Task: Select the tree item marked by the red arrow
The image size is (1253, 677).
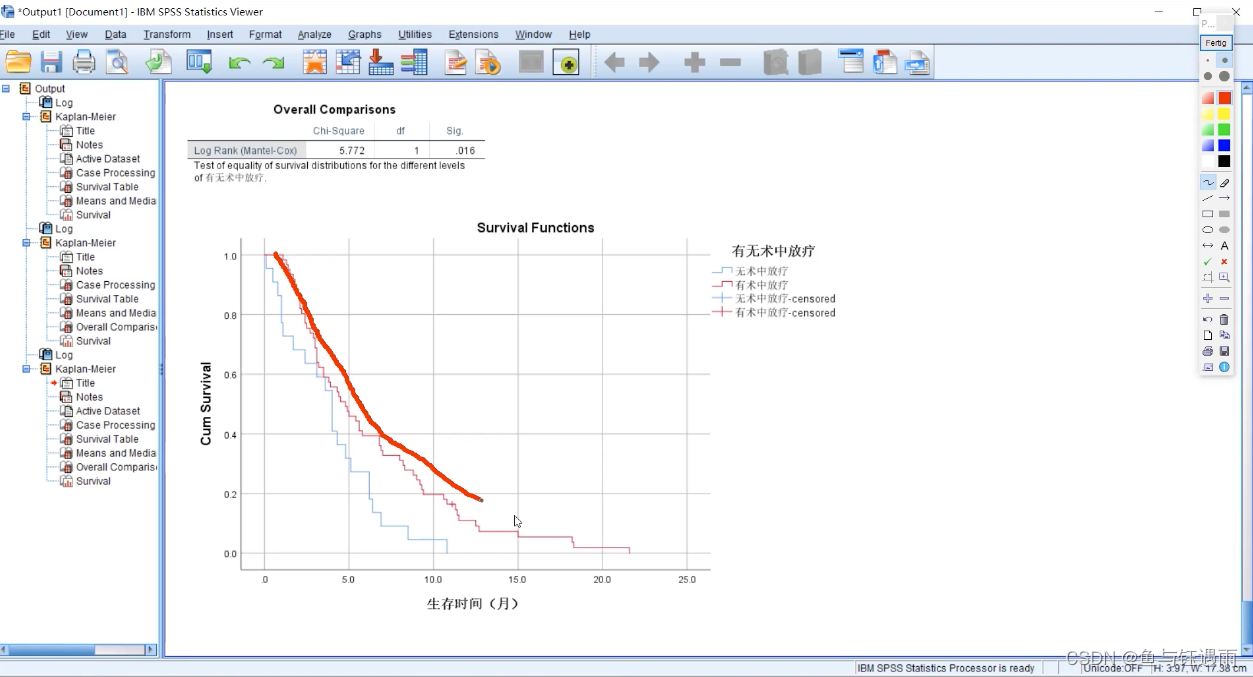Action: pyautogui.click(x=85, y=383)
